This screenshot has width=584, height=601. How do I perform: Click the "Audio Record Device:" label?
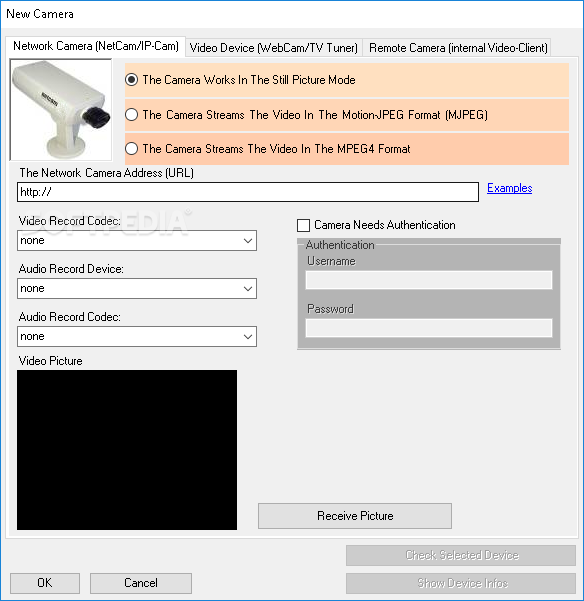click(x=71, y=269)
